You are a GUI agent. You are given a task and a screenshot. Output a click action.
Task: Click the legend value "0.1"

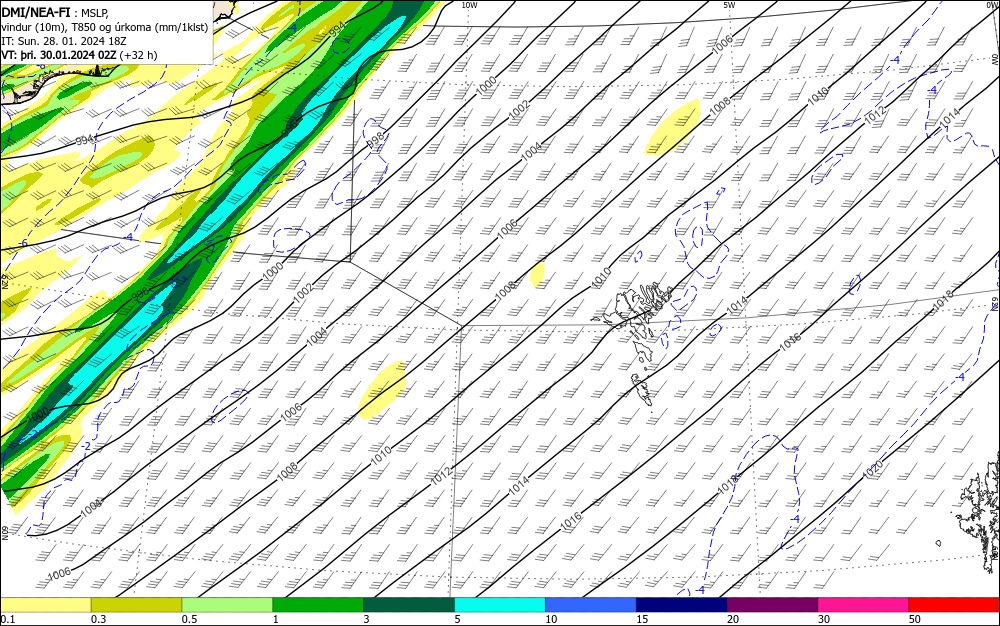tap(7, 619)
